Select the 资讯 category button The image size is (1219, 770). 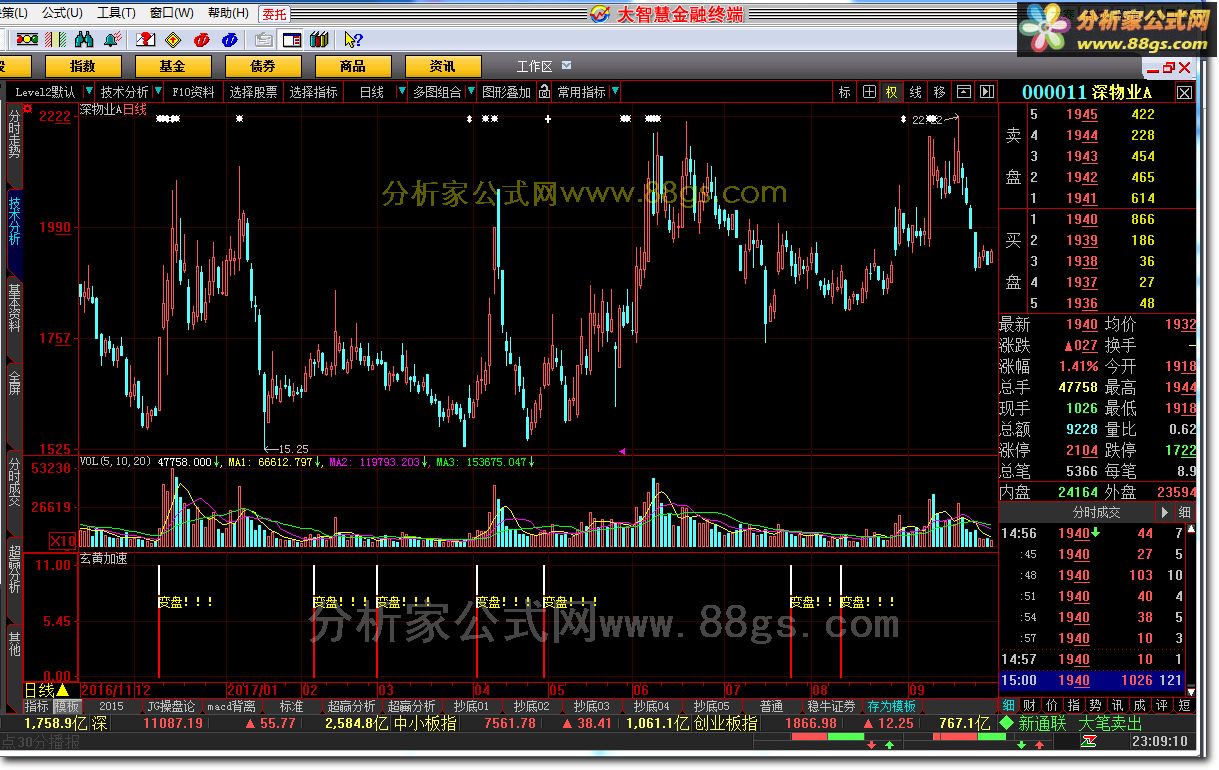pyautogui.click(x=443, y=66)
